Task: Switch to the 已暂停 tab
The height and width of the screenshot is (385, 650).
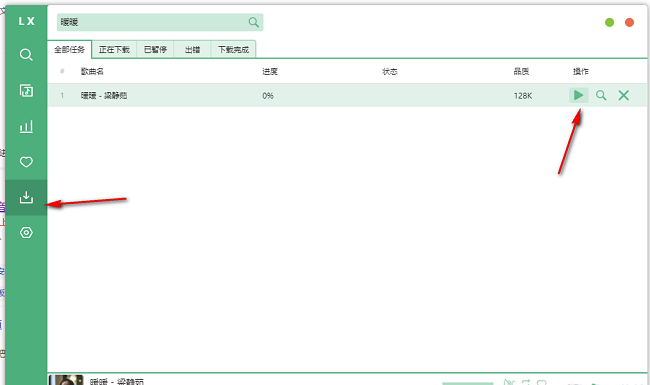Action: click(155, 50)
